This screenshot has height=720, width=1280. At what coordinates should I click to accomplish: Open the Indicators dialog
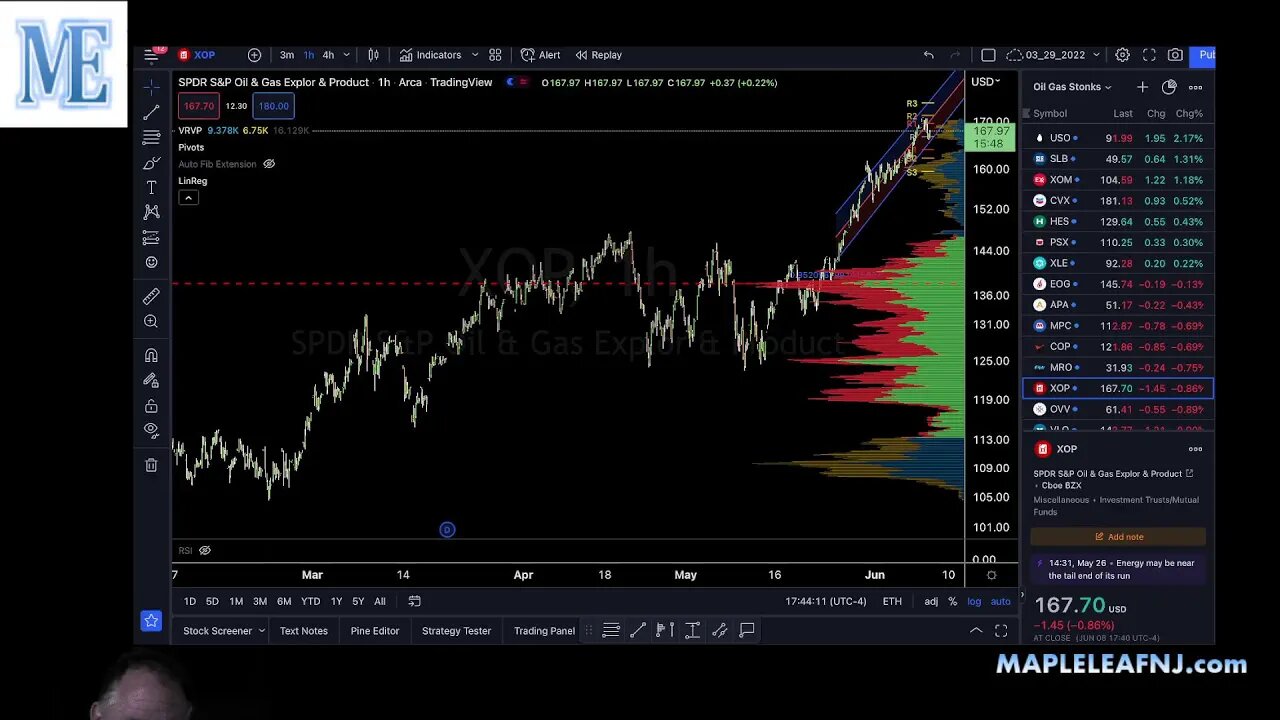click(430, 55)
